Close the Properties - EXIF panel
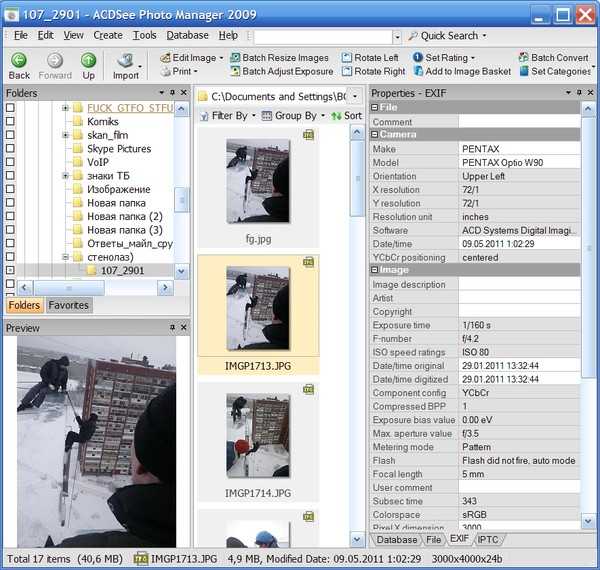The height and width of the screenshot is (570, 600). pyautogui.click(x=590, y=93)
